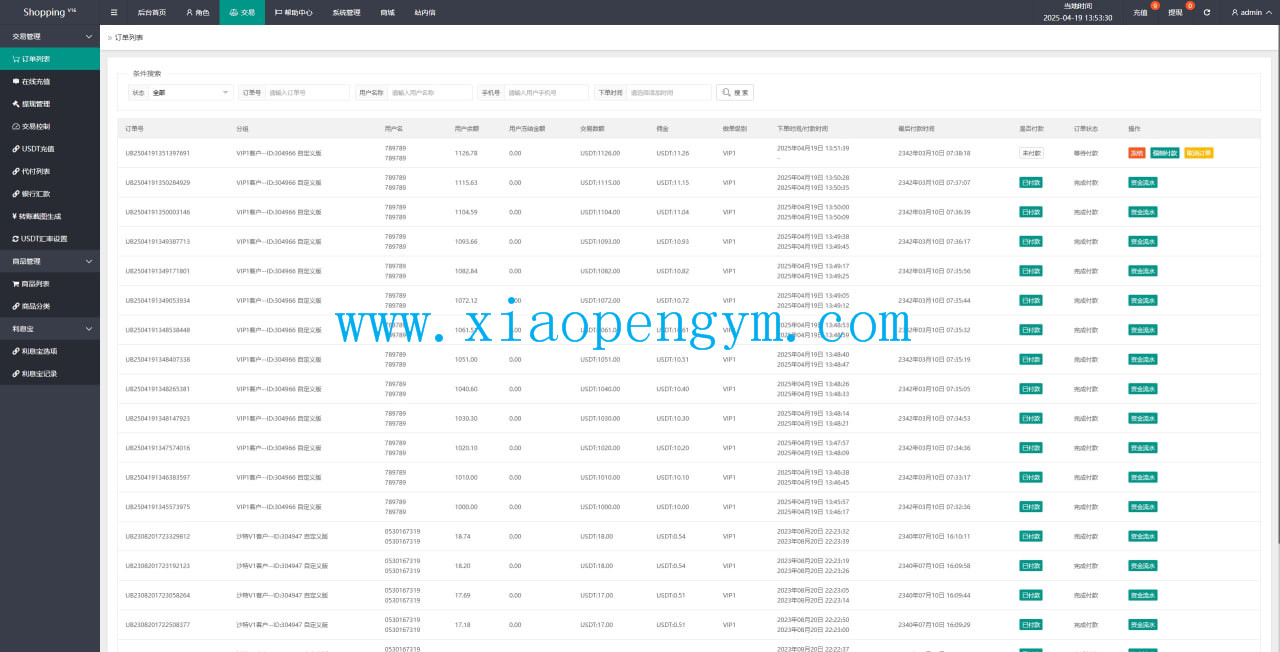Click order number UB2504191348147923

[157, 418]
